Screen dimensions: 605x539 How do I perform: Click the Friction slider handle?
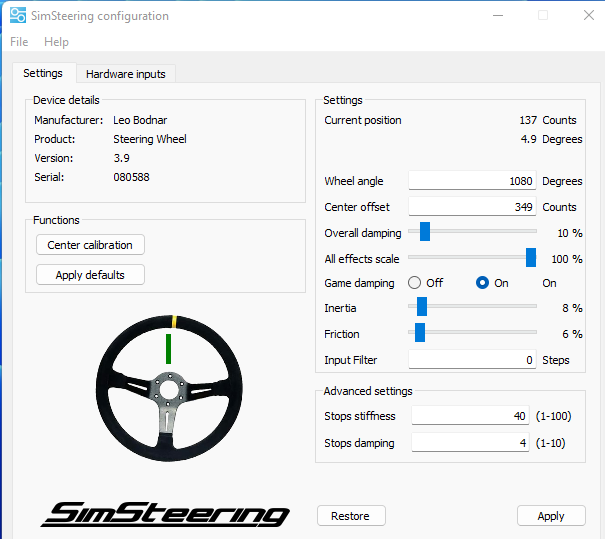point(420,333)
